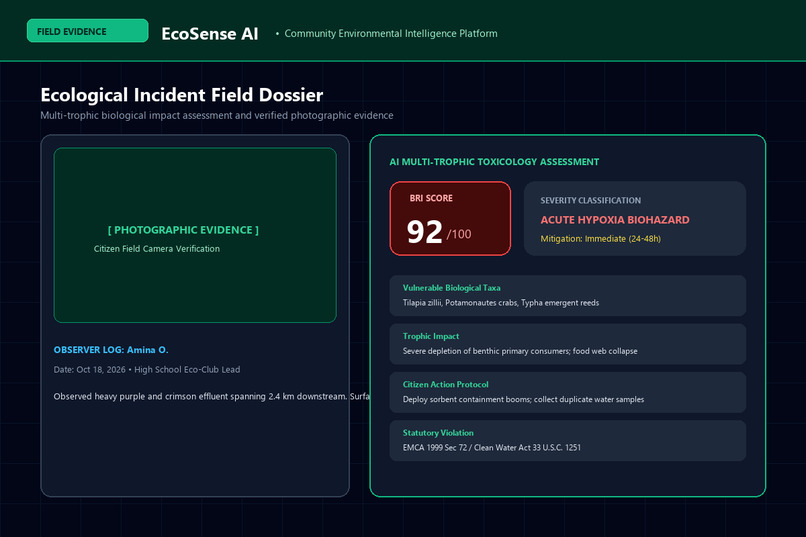Click the EcoSense AI brand title
This screenshot has height=537, width=806.
[210, 33]
